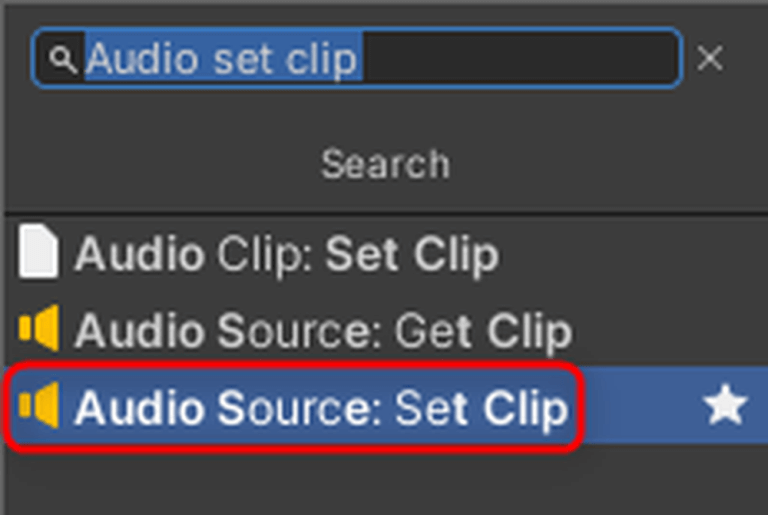Clear the search with the X button

point(710,59)
